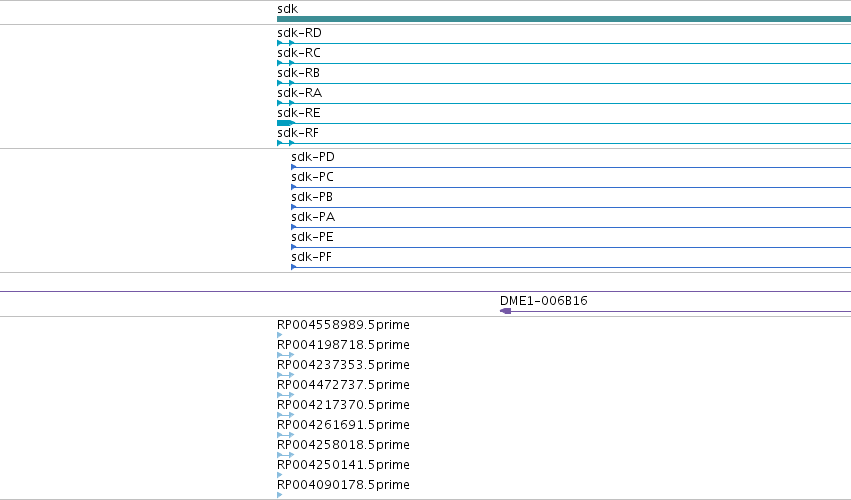The width and height of the screenshot is (851, 500).
Task: Select RP004261691.5prime label
Action: pos(344,426)
